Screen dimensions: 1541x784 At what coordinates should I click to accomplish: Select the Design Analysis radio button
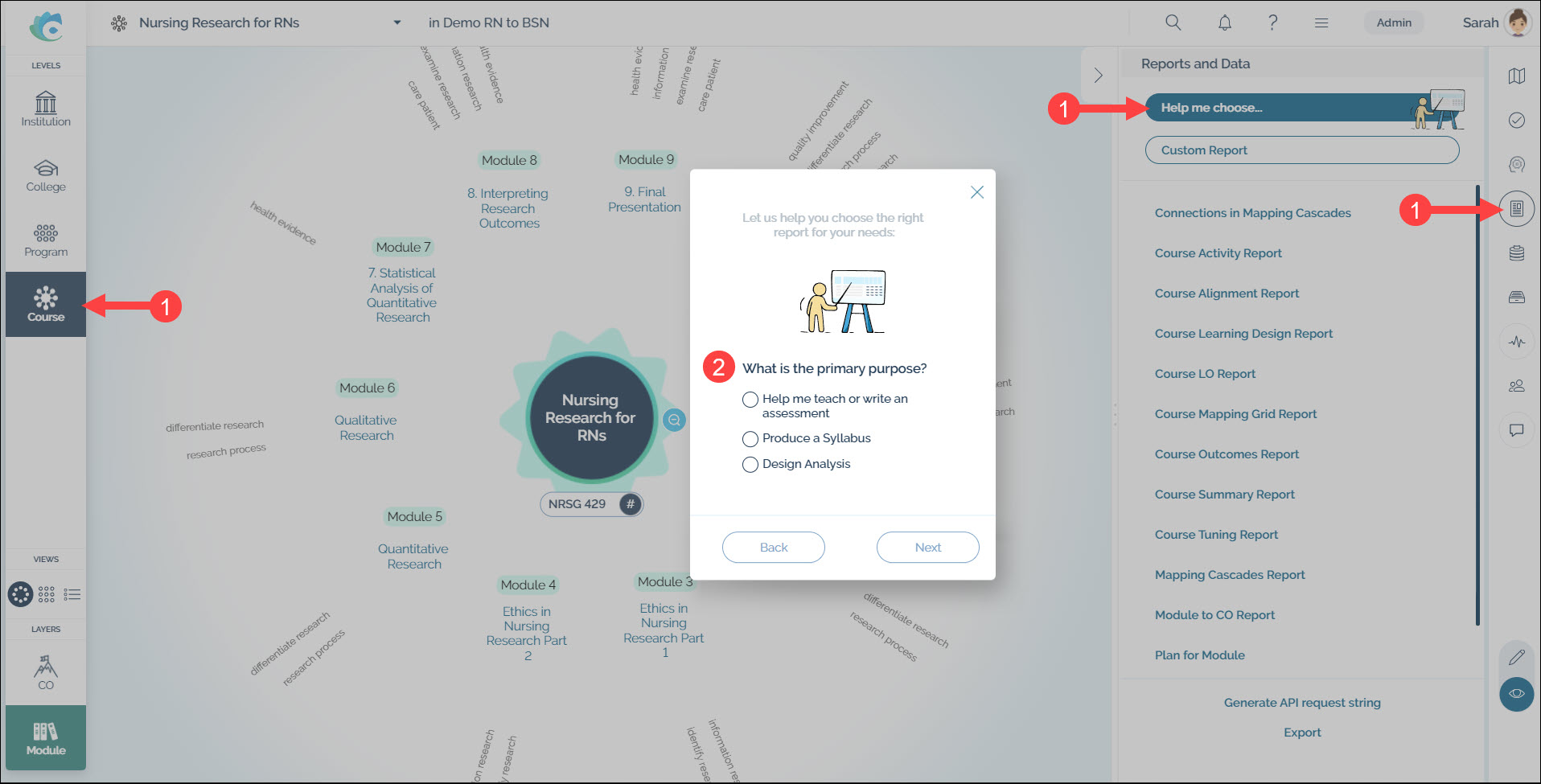click(x=750, y=465)
